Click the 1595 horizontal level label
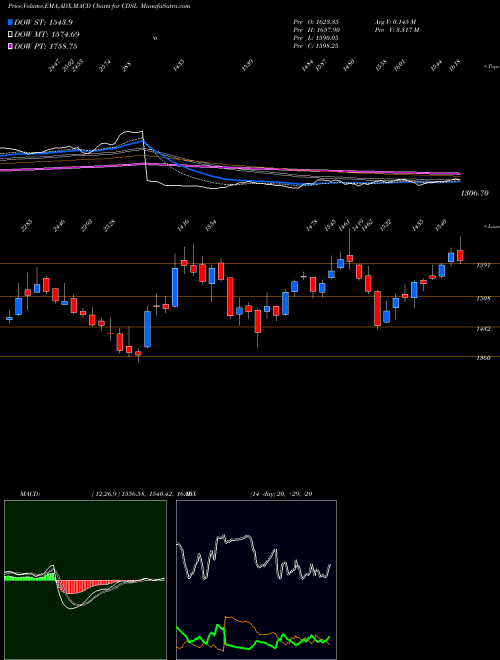 click(483, 298)
